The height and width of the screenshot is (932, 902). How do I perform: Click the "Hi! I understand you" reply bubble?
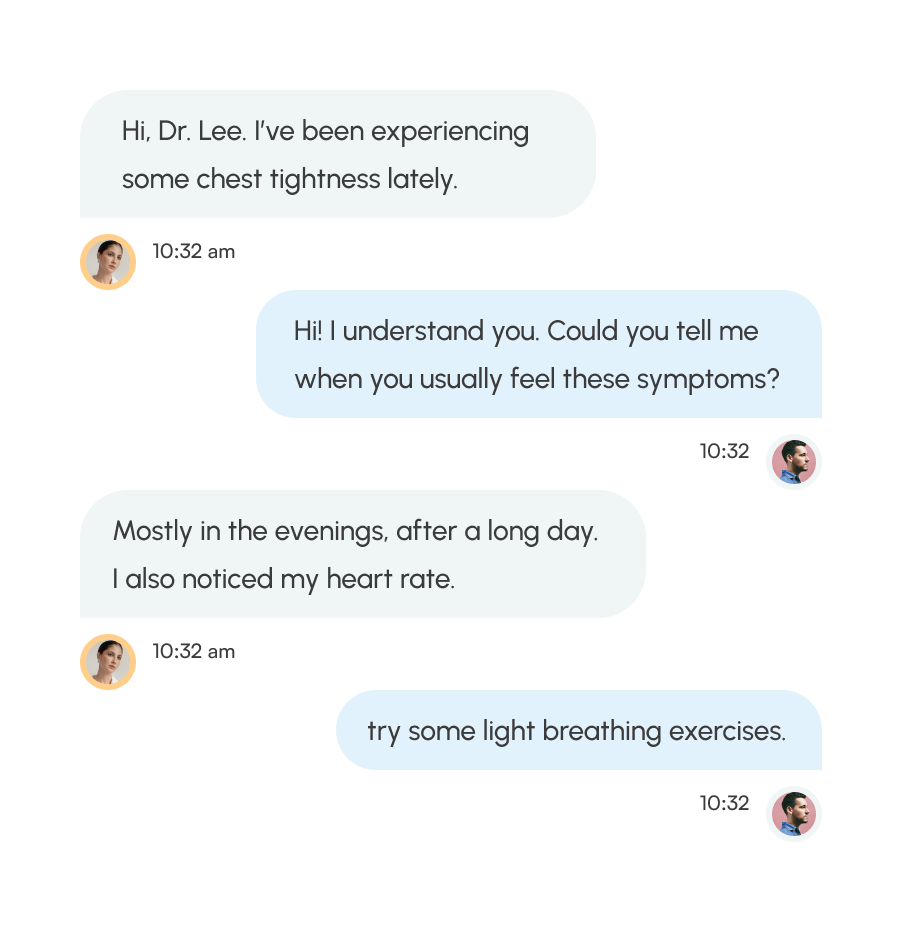pyautogui.click(x=538, y=354)
